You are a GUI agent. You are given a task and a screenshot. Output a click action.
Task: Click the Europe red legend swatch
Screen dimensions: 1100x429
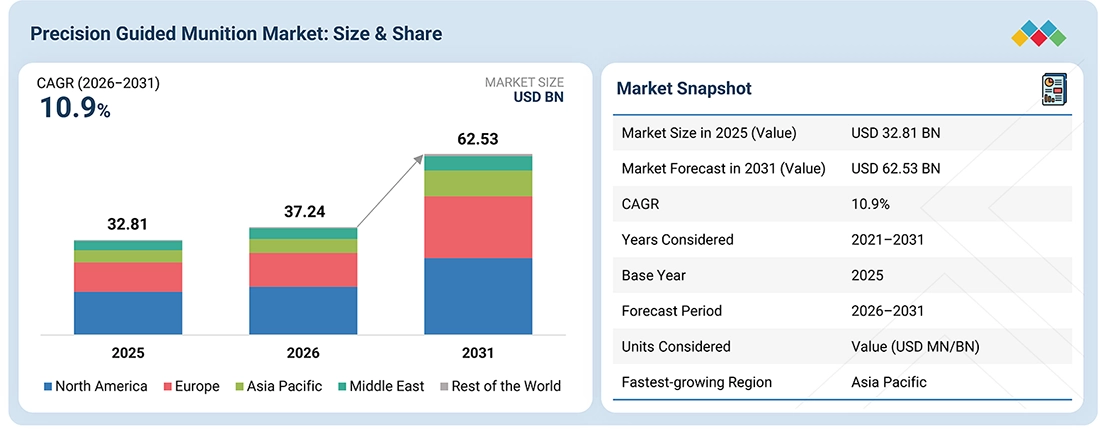coord(168,386)
